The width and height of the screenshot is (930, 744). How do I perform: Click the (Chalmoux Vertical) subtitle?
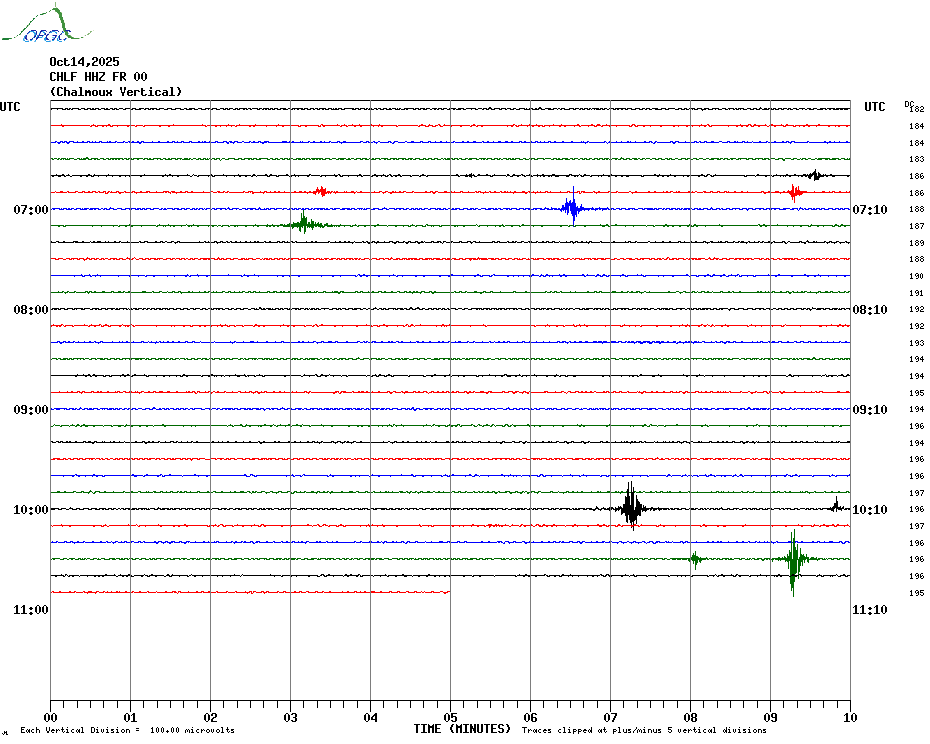click(x=116, y=92)
